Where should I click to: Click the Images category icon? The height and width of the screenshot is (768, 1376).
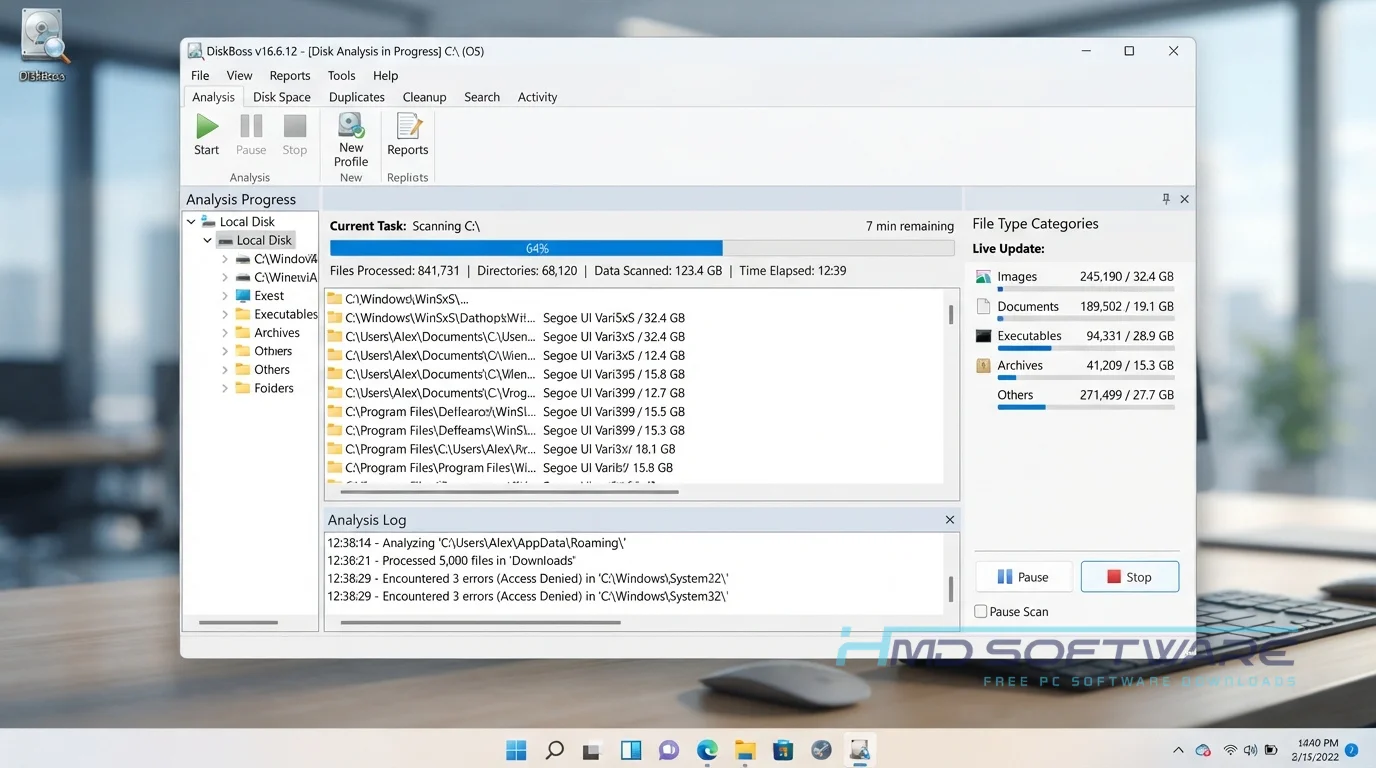983,277
